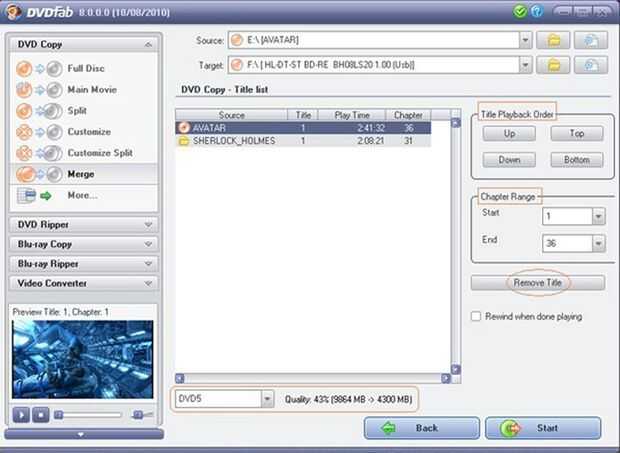The height and width of the screenshot is (453, 620).
Task: Collapse the sidebar bottom arrow bar
Action: pyautogui.click(x=84, y=434)
